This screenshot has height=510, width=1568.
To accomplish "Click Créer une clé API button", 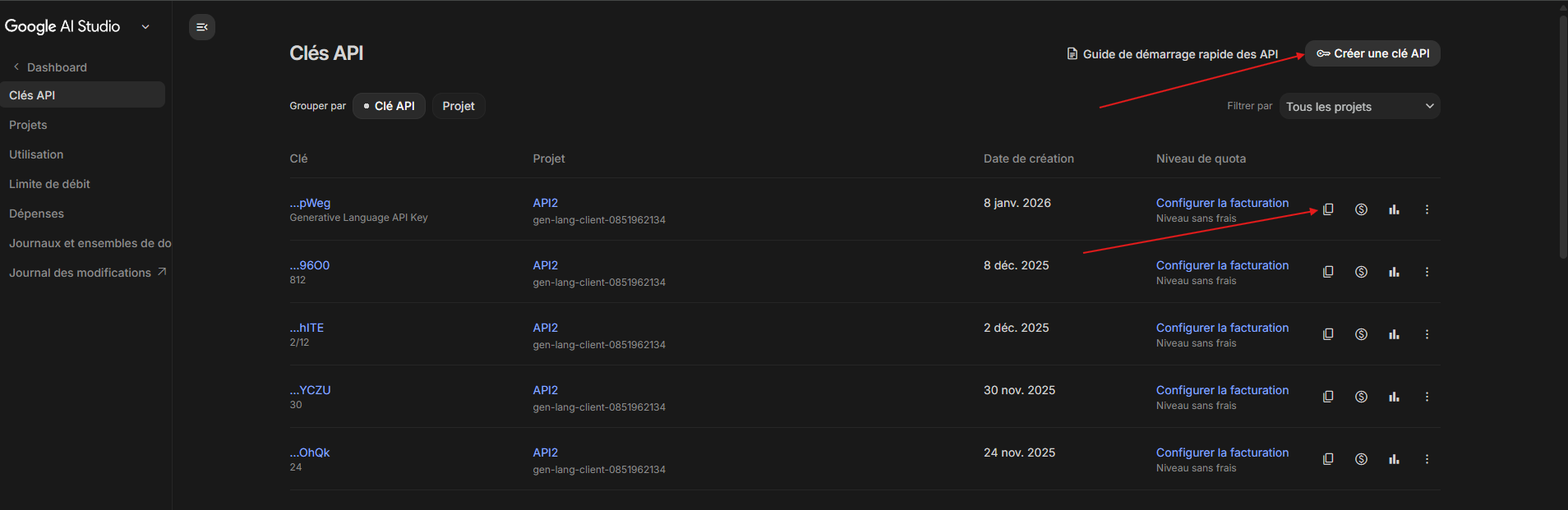I will click(x=1372, y=53).
